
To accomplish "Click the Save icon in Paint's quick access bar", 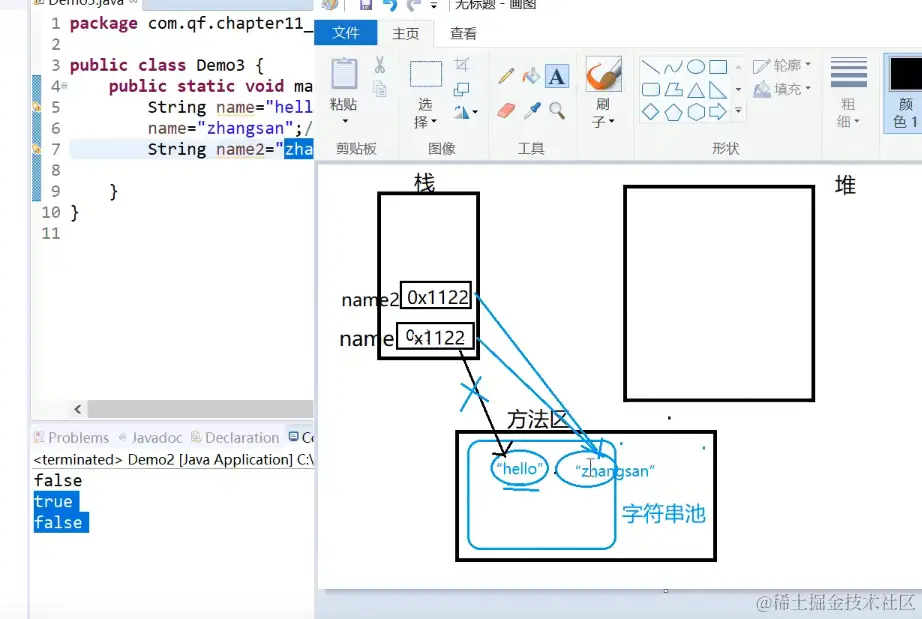I will pos(366,5).
